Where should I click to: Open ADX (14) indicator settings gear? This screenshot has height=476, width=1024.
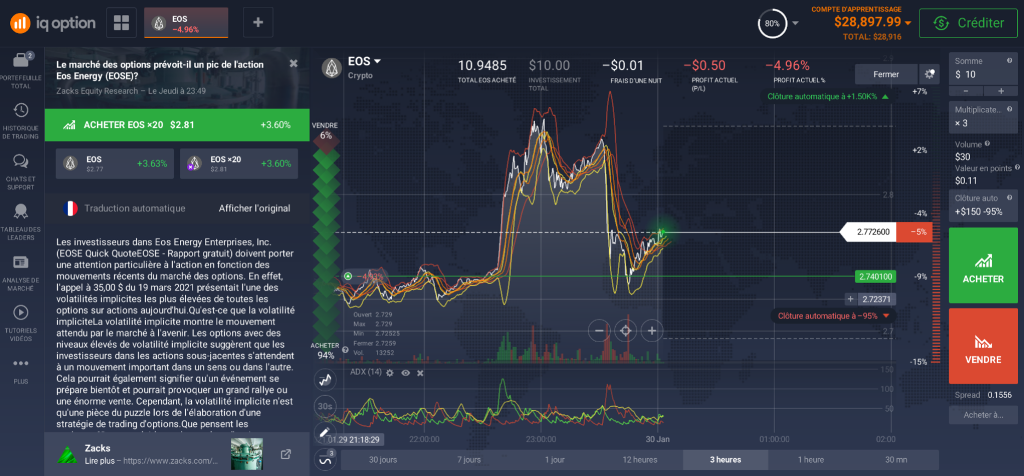click(x=390, y=372)
